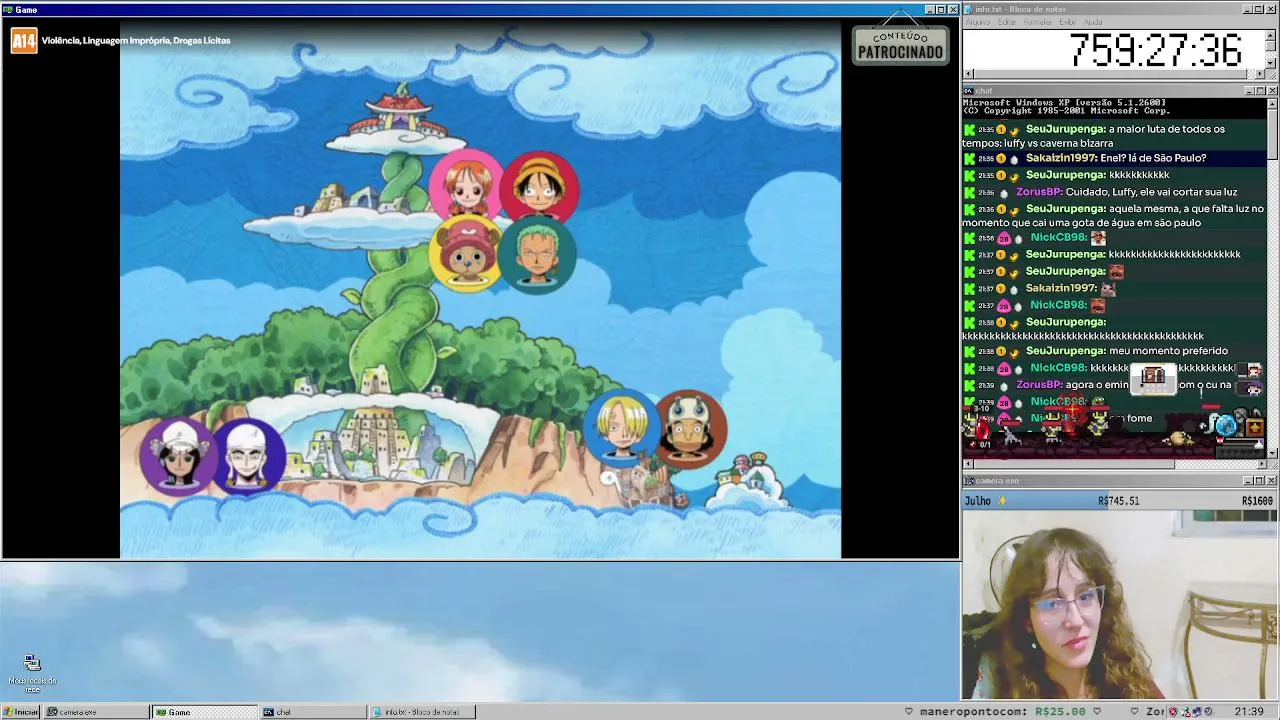Pick Chopper's yellow portrait circle
The height and width of the screenshot is (720, 1280).
coord(466,256)
